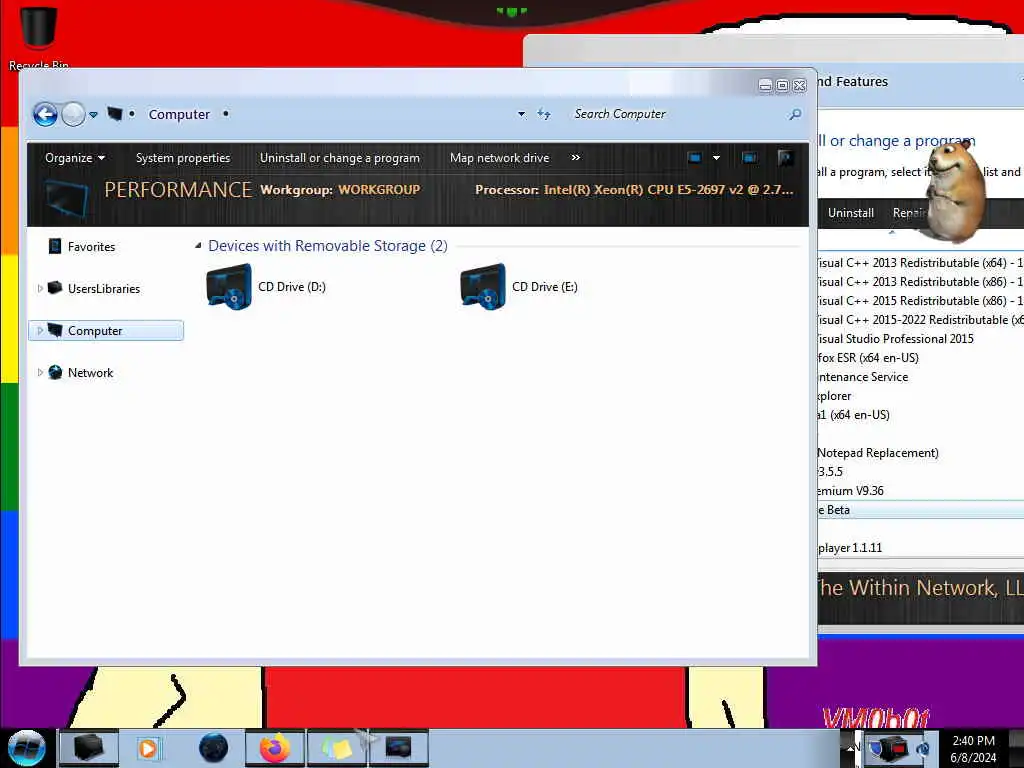
Task: Select Favorites in navigation pane
Action: (91, 247)
